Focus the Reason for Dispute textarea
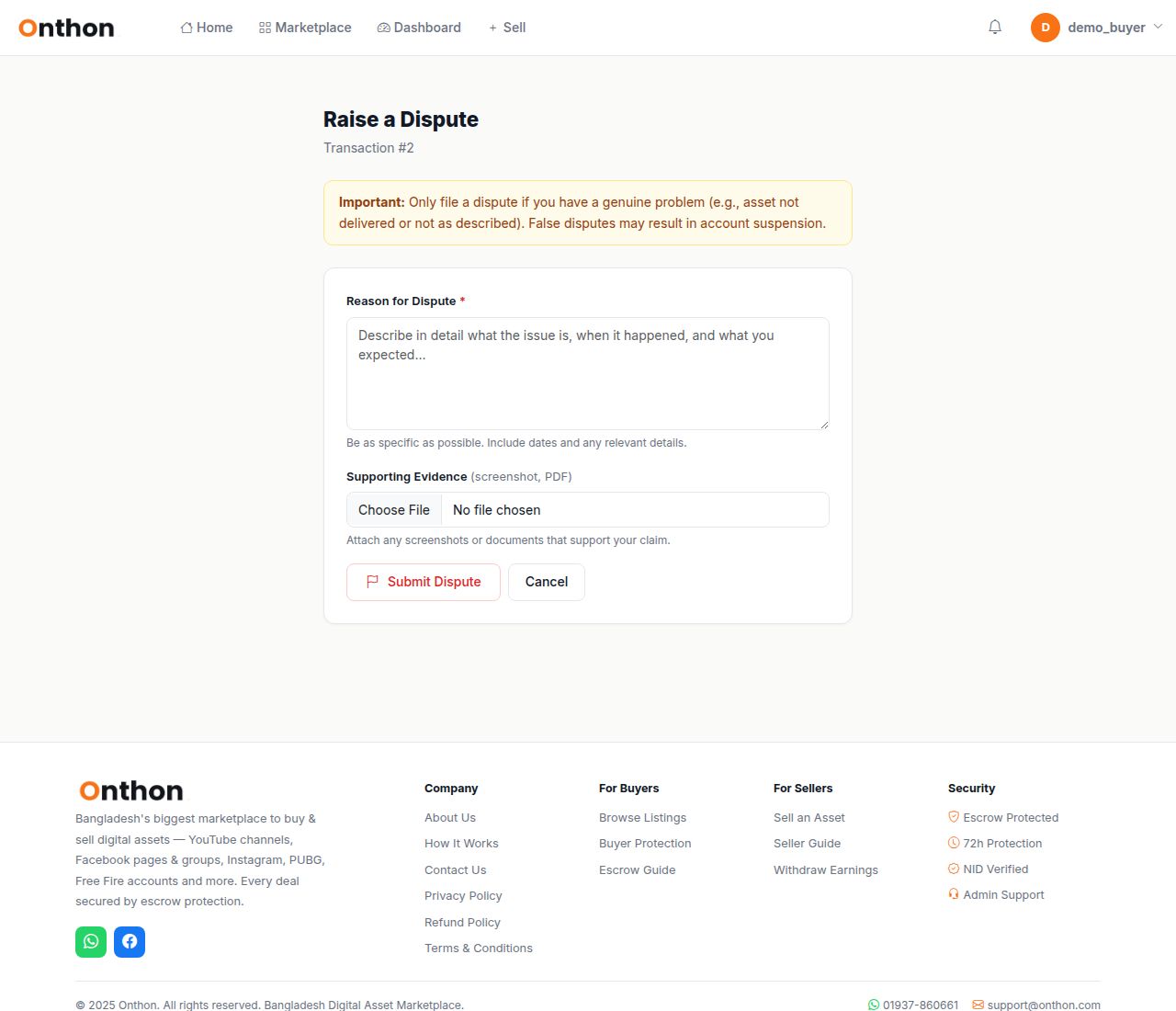Image resolution: width=1176 pixels, height=1011 pixels. click(588, 373)
